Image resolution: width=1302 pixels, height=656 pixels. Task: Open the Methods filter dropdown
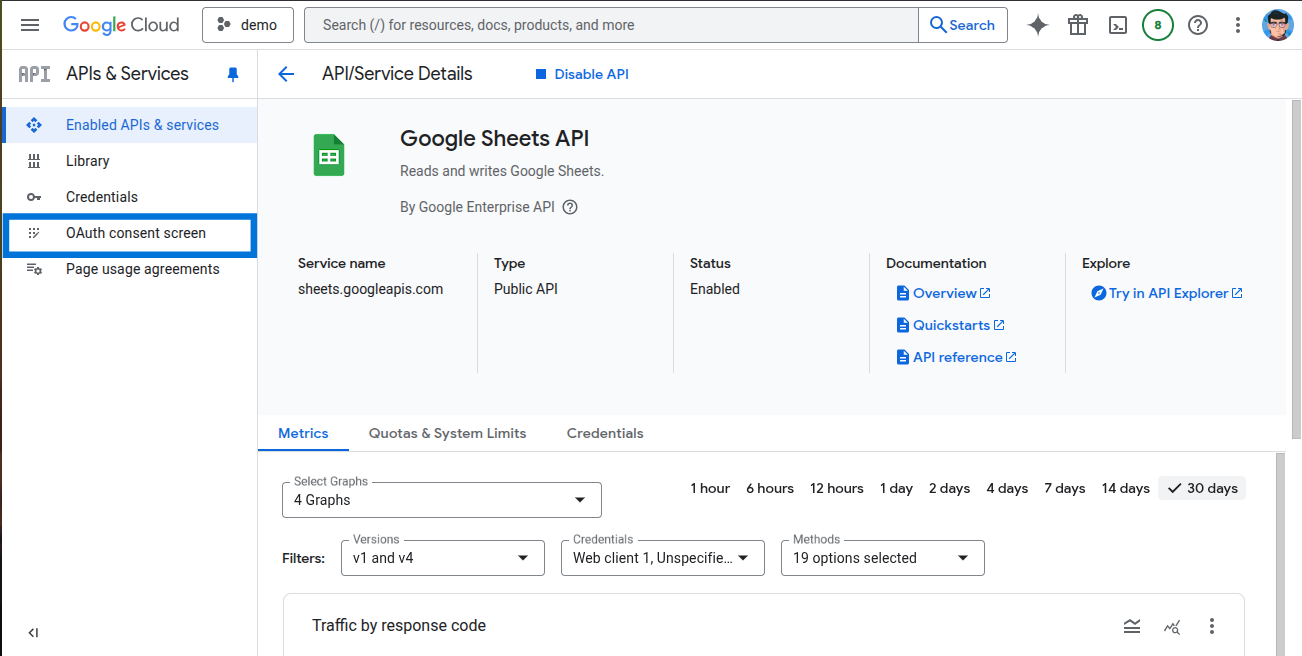[883, 558]
